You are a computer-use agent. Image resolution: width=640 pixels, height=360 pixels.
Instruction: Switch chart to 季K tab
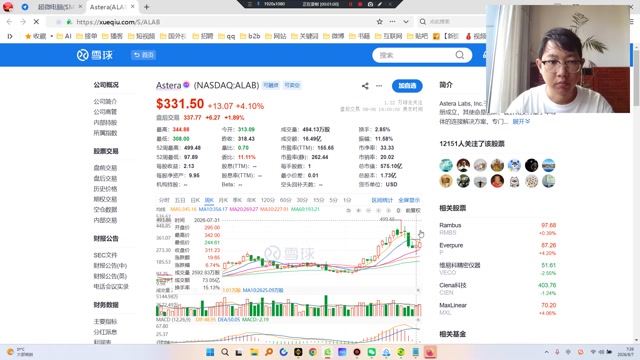237,200
